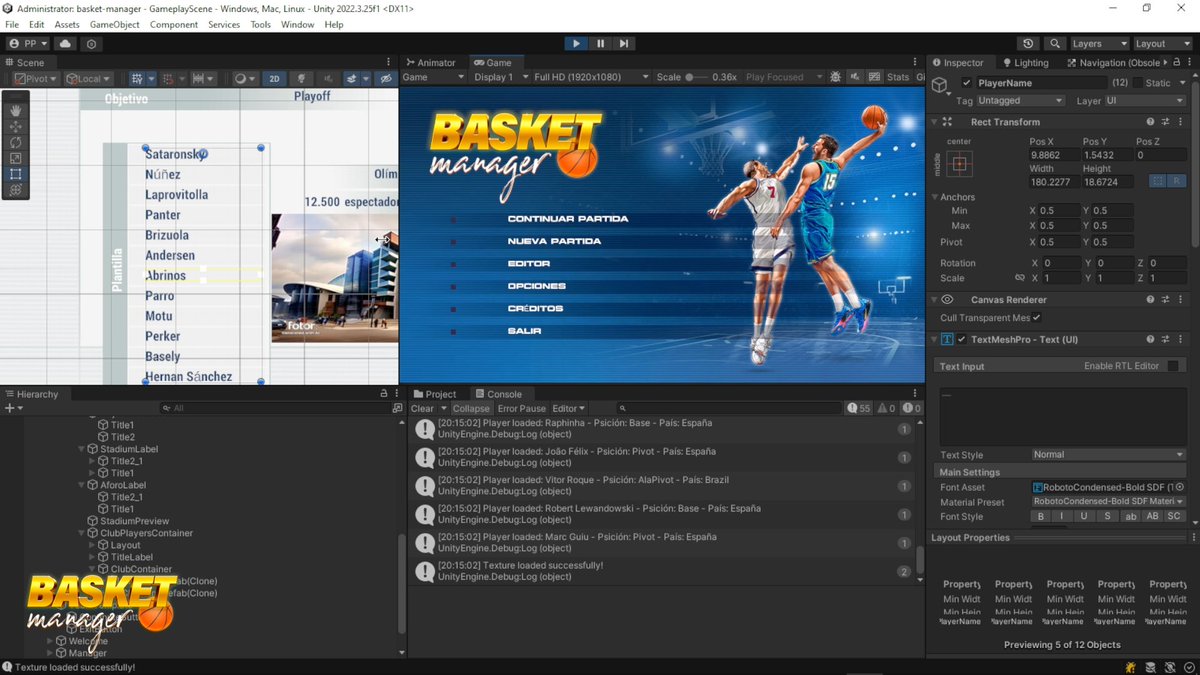Screen dimensions: 1200x675
Task: Click the add object plus in Hierarchy
Action: coord(12,408)
